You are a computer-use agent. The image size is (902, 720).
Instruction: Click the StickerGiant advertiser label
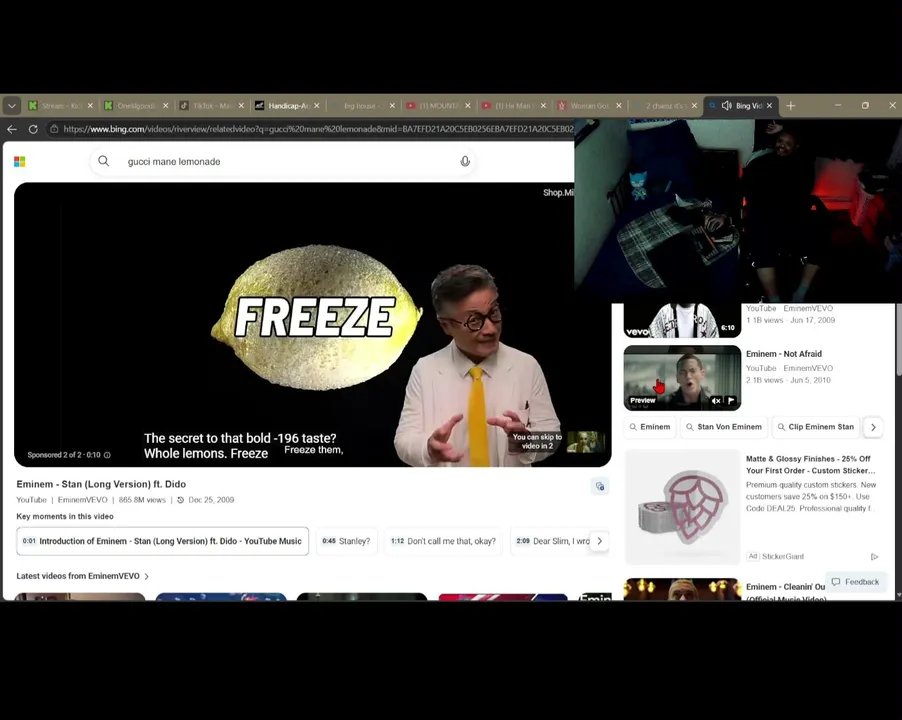click(782, 556)
